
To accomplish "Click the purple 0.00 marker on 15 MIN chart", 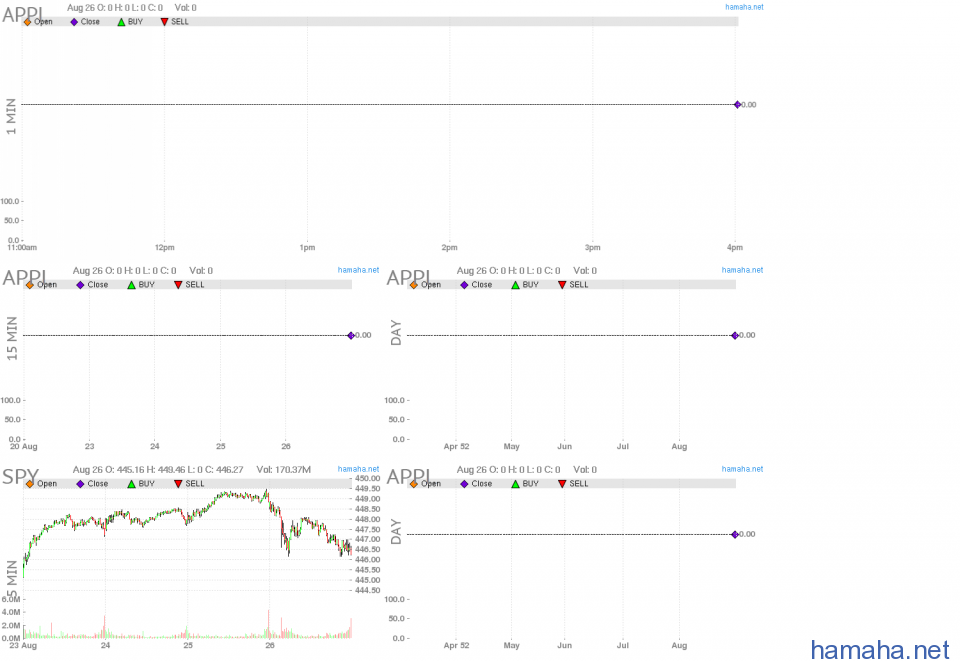I will coord(350,335).
